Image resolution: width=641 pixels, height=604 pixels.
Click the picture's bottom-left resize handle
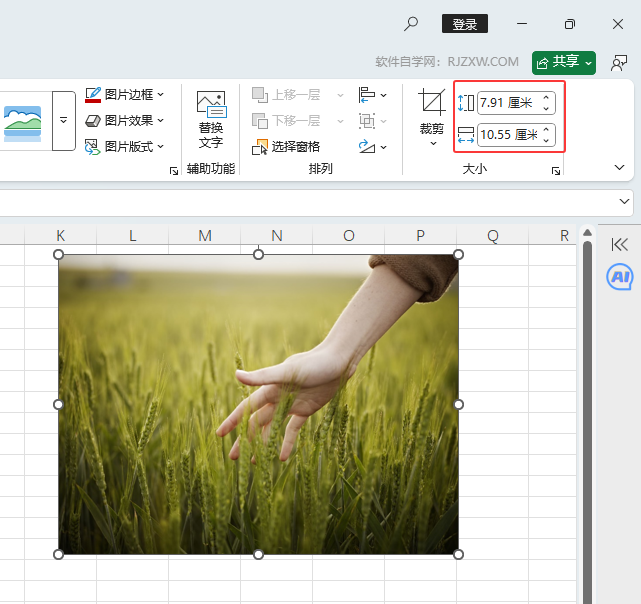[58, 555]
